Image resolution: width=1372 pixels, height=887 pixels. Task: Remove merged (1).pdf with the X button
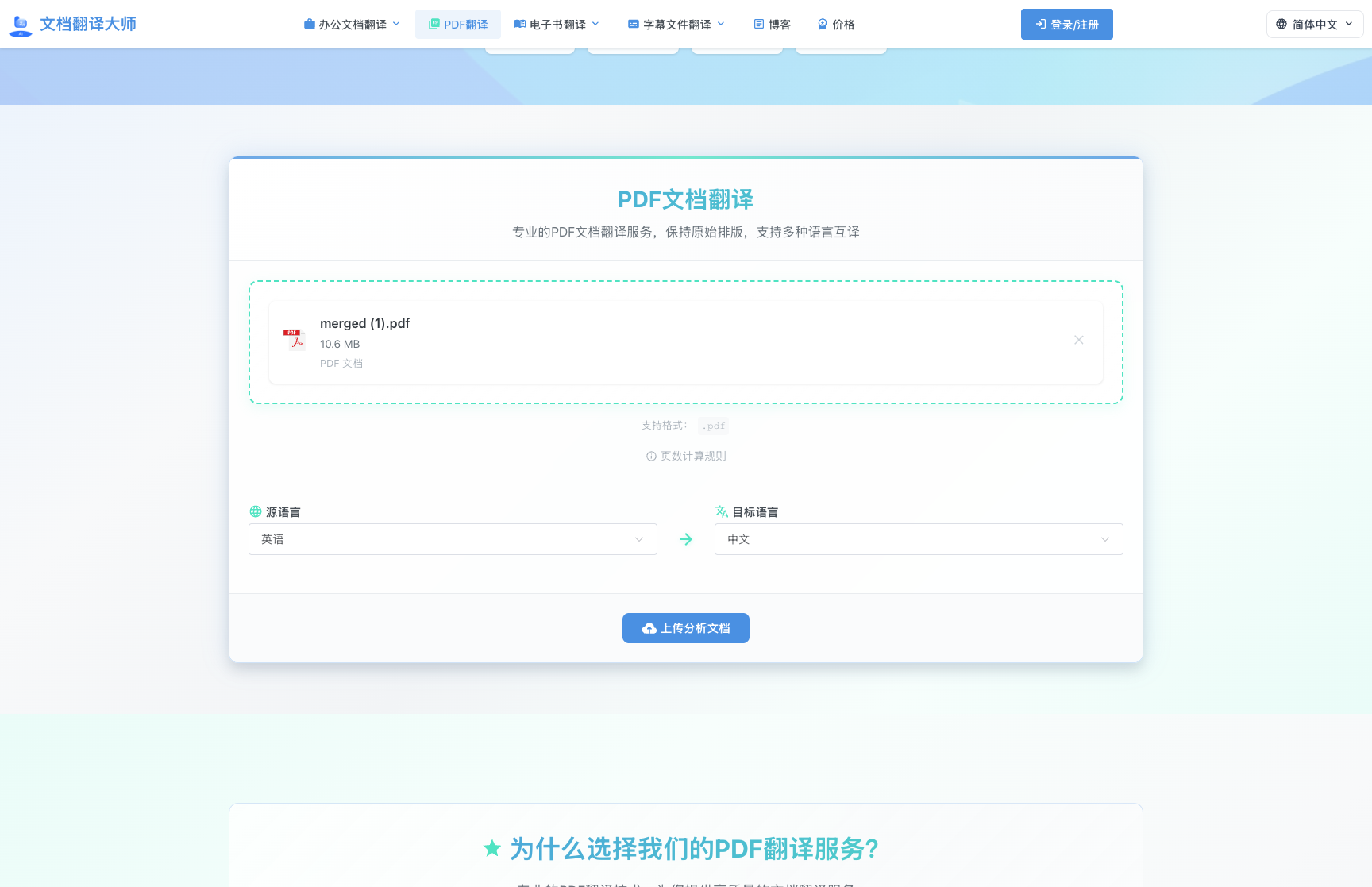pyautogui.click(x=1078, y=340)
